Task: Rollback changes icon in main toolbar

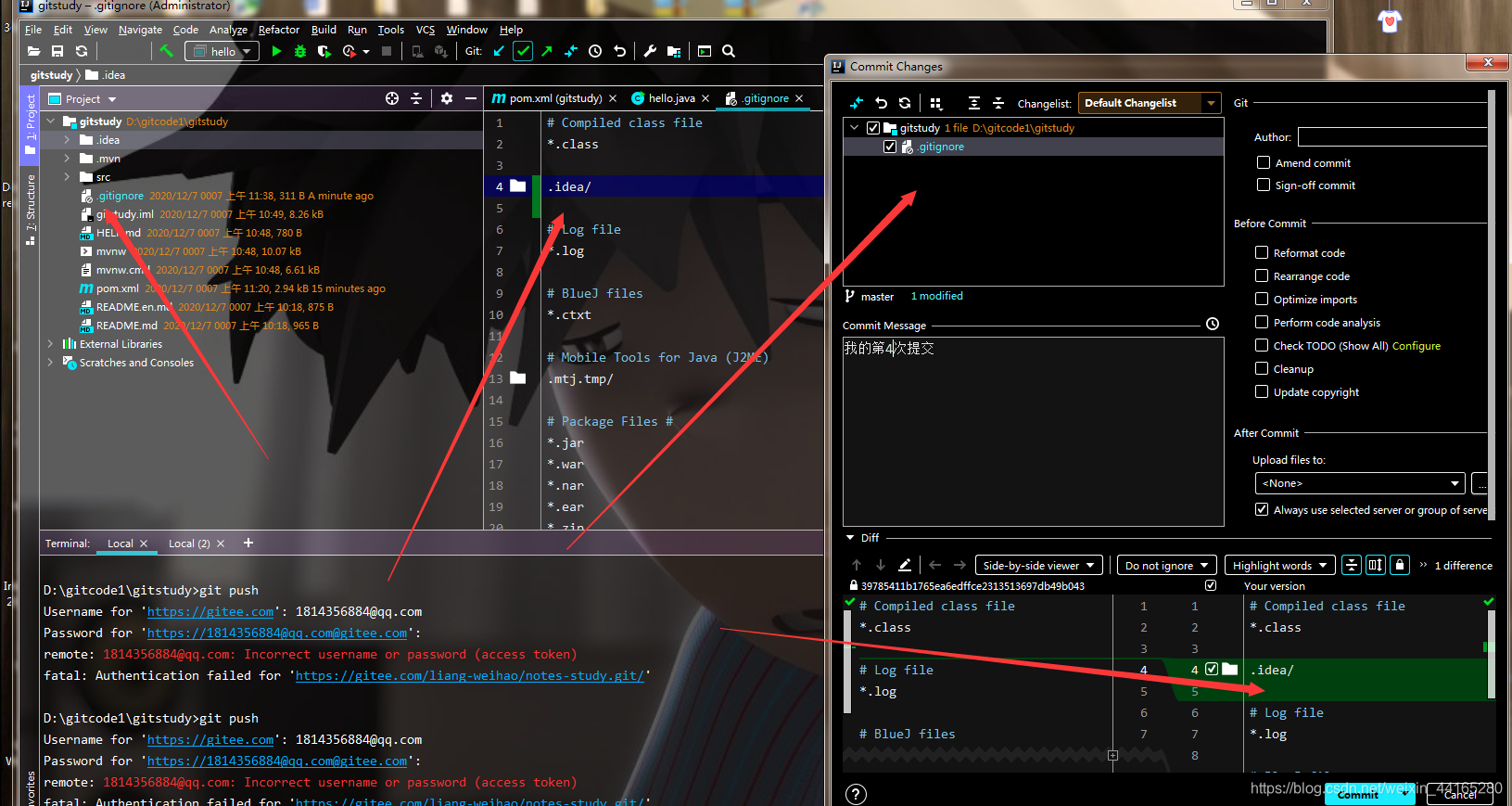Action: 619,51
